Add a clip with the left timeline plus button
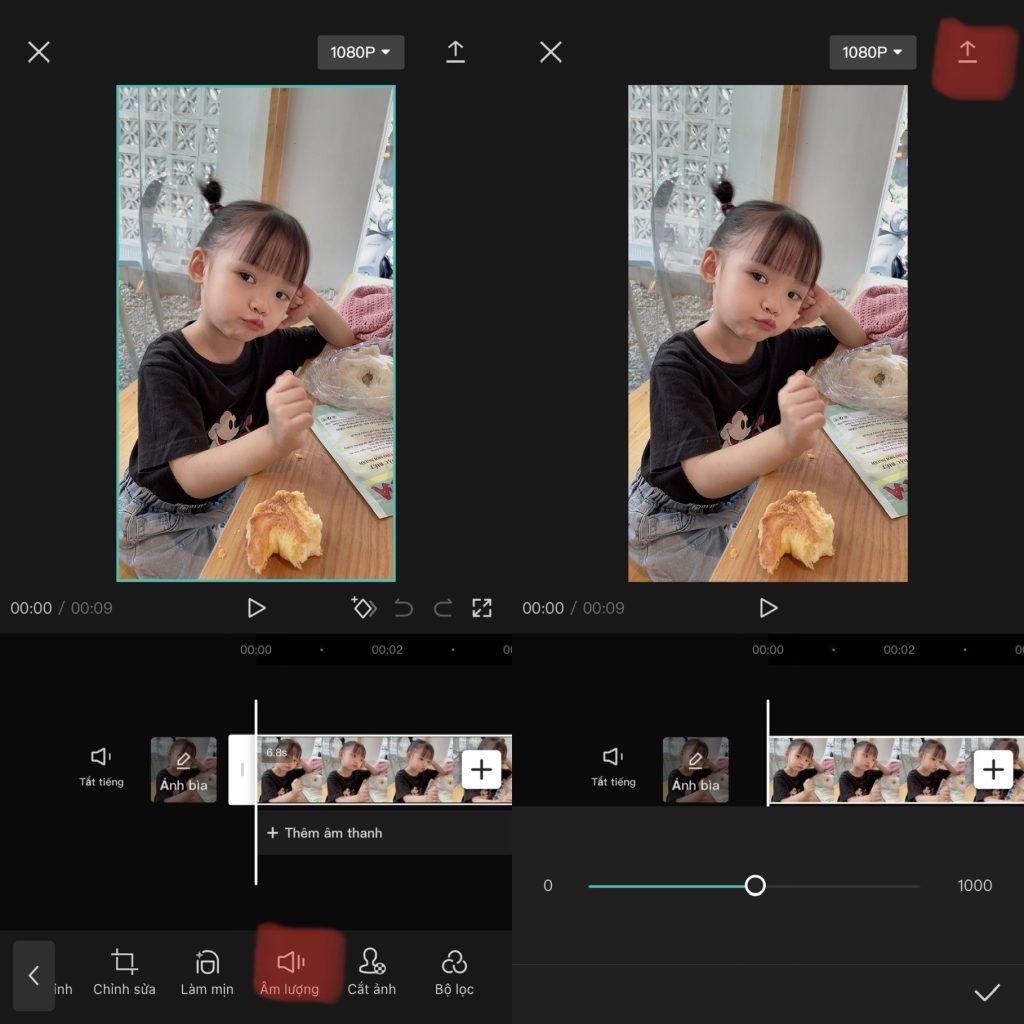The image size is (1024, 1024). coord(481,769)
